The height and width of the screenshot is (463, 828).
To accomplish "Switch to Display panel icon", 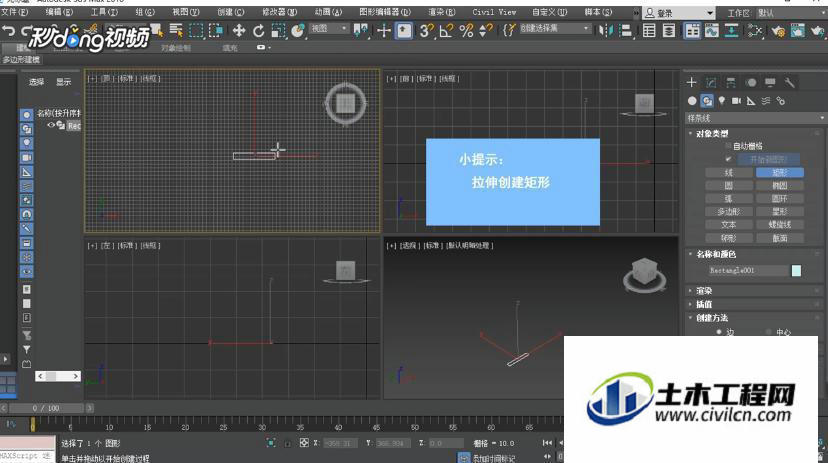I will pyautogui.click(x=770, y=82).
